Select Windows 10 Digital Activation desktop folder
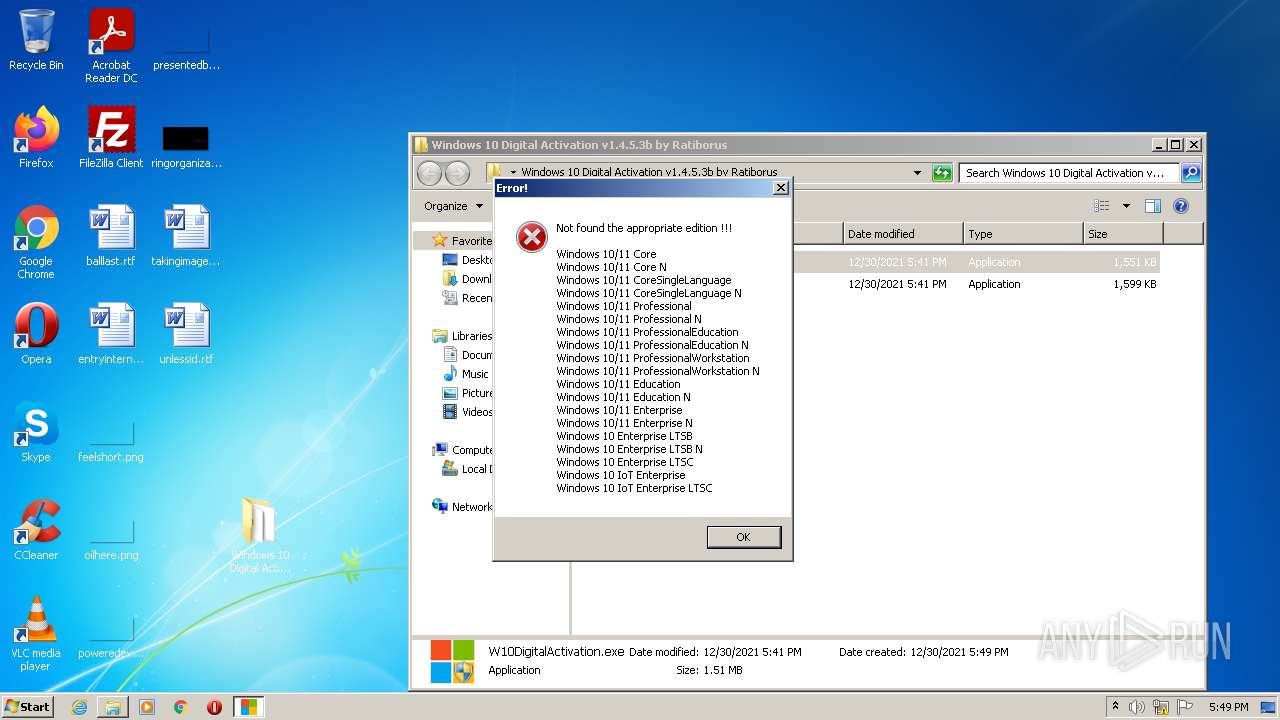This screenshot has width=1280, height=720. (x=259, y=536)
